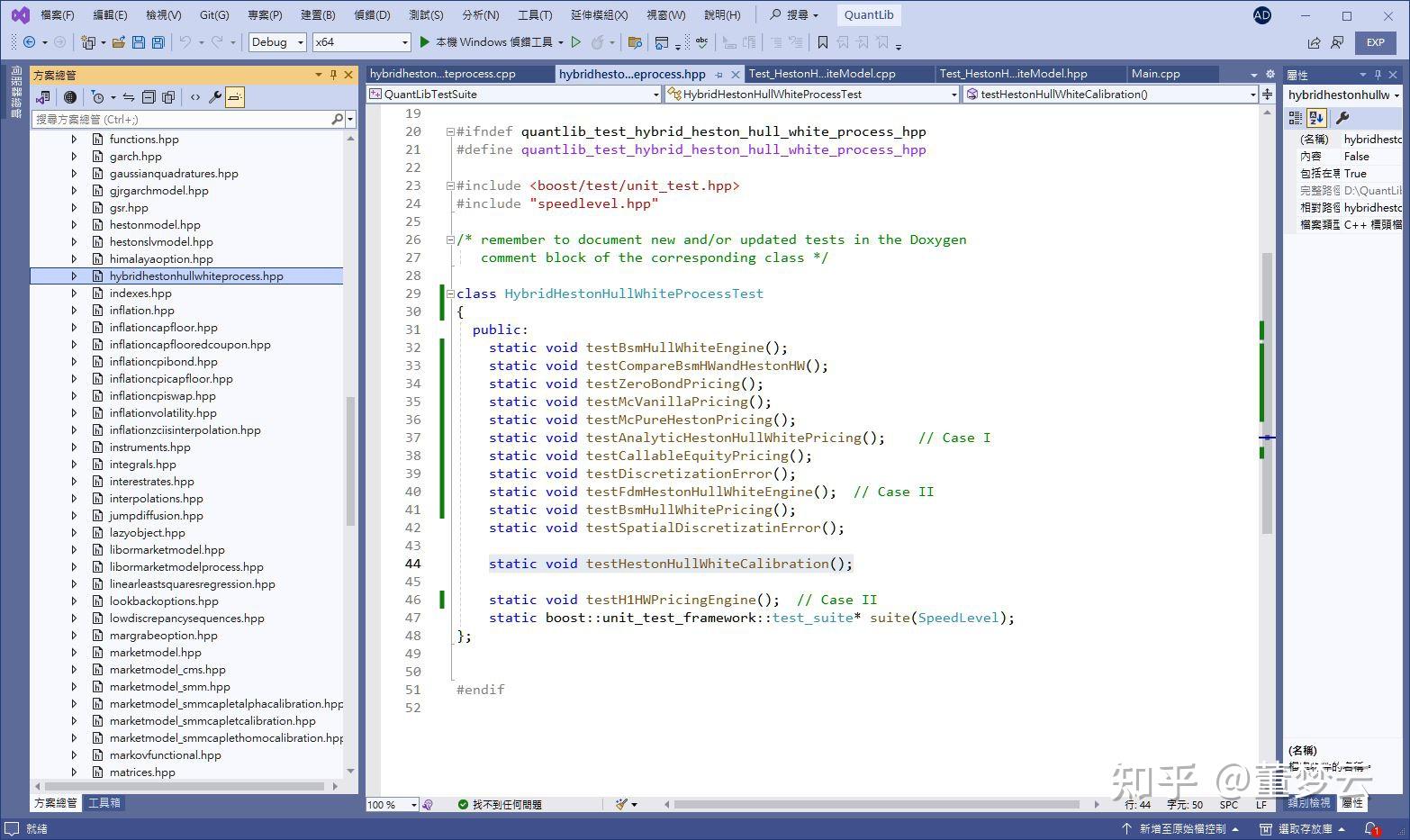Click the editor horizontal scrollbar

(x=876, y=804)
